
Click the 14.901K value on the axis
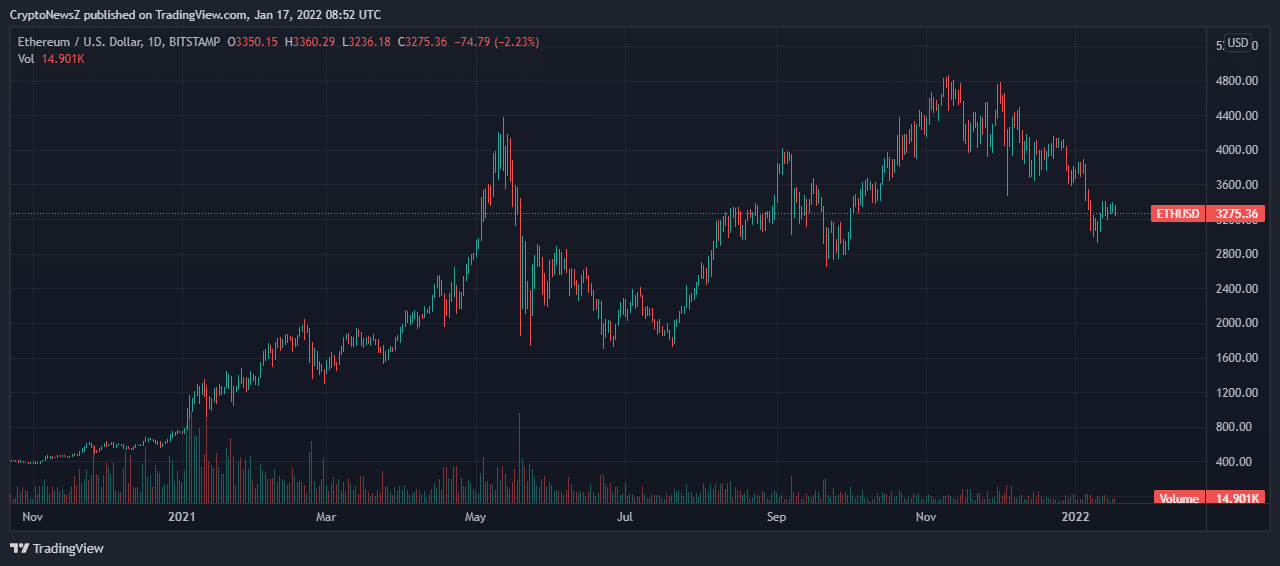tap(1237, 498)
